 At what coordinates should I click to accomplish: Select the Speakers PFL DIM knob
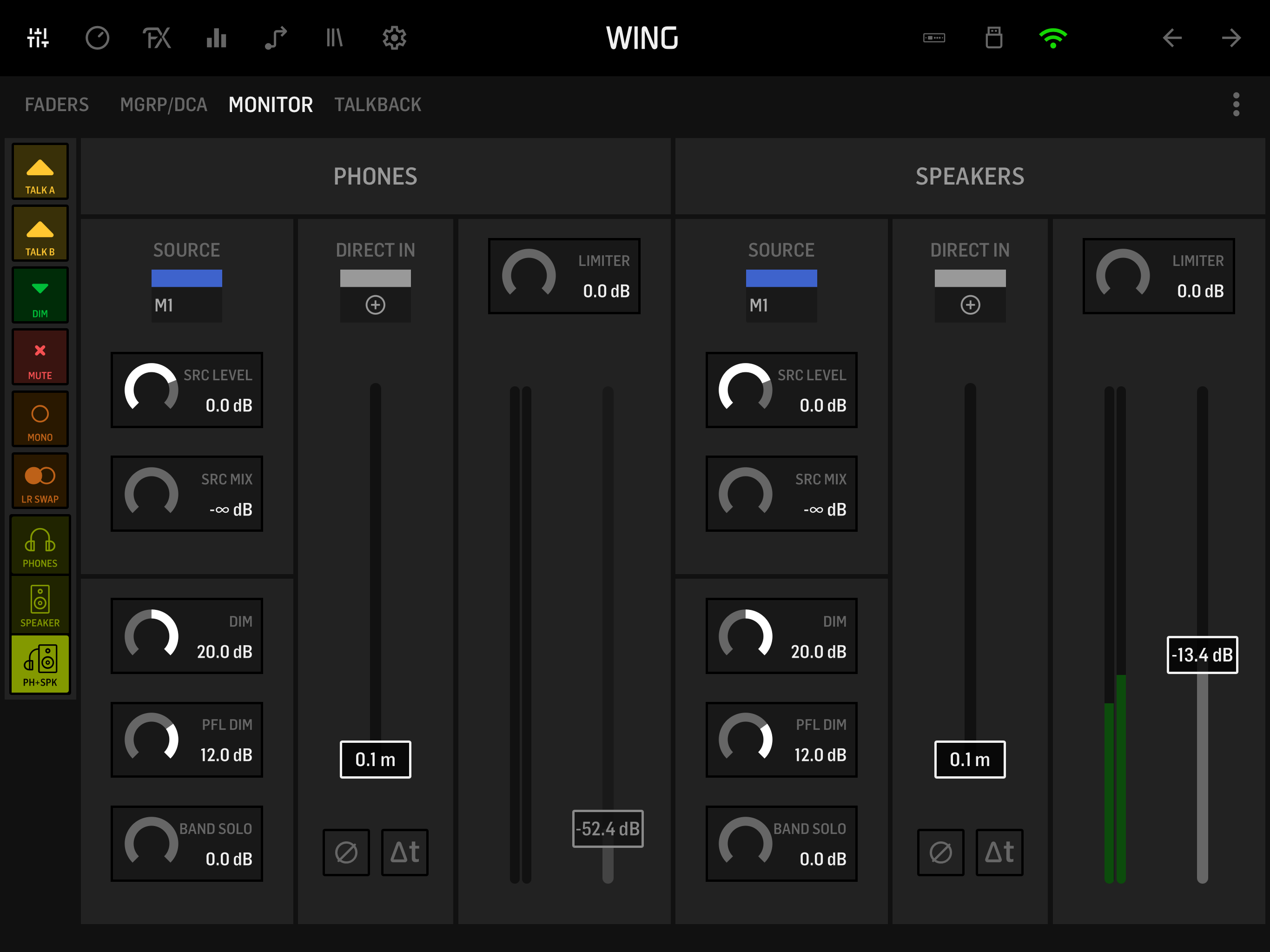781,740
